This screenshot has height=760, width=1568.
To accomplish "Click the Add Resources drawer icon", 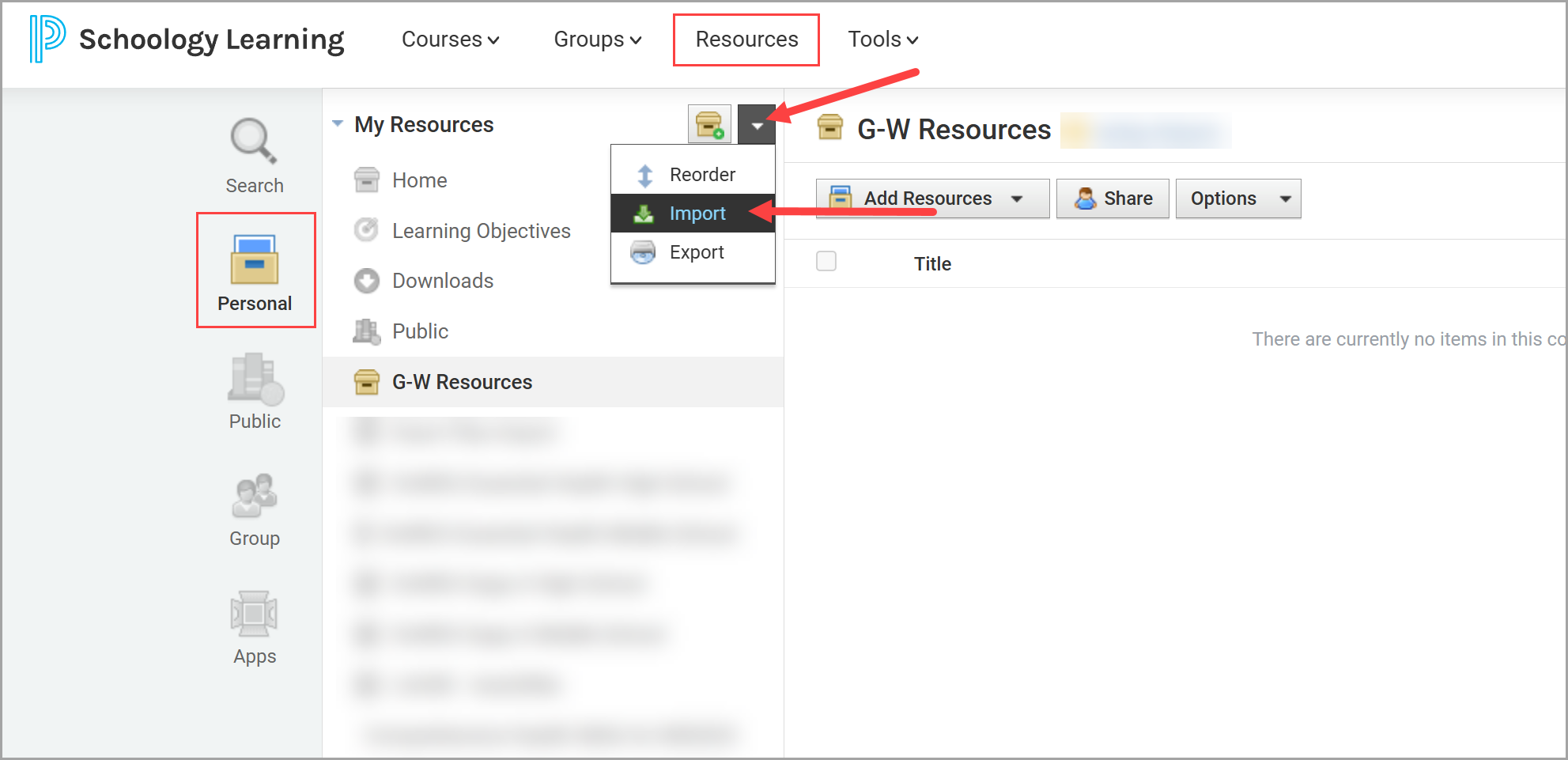I will pos(841,198).
